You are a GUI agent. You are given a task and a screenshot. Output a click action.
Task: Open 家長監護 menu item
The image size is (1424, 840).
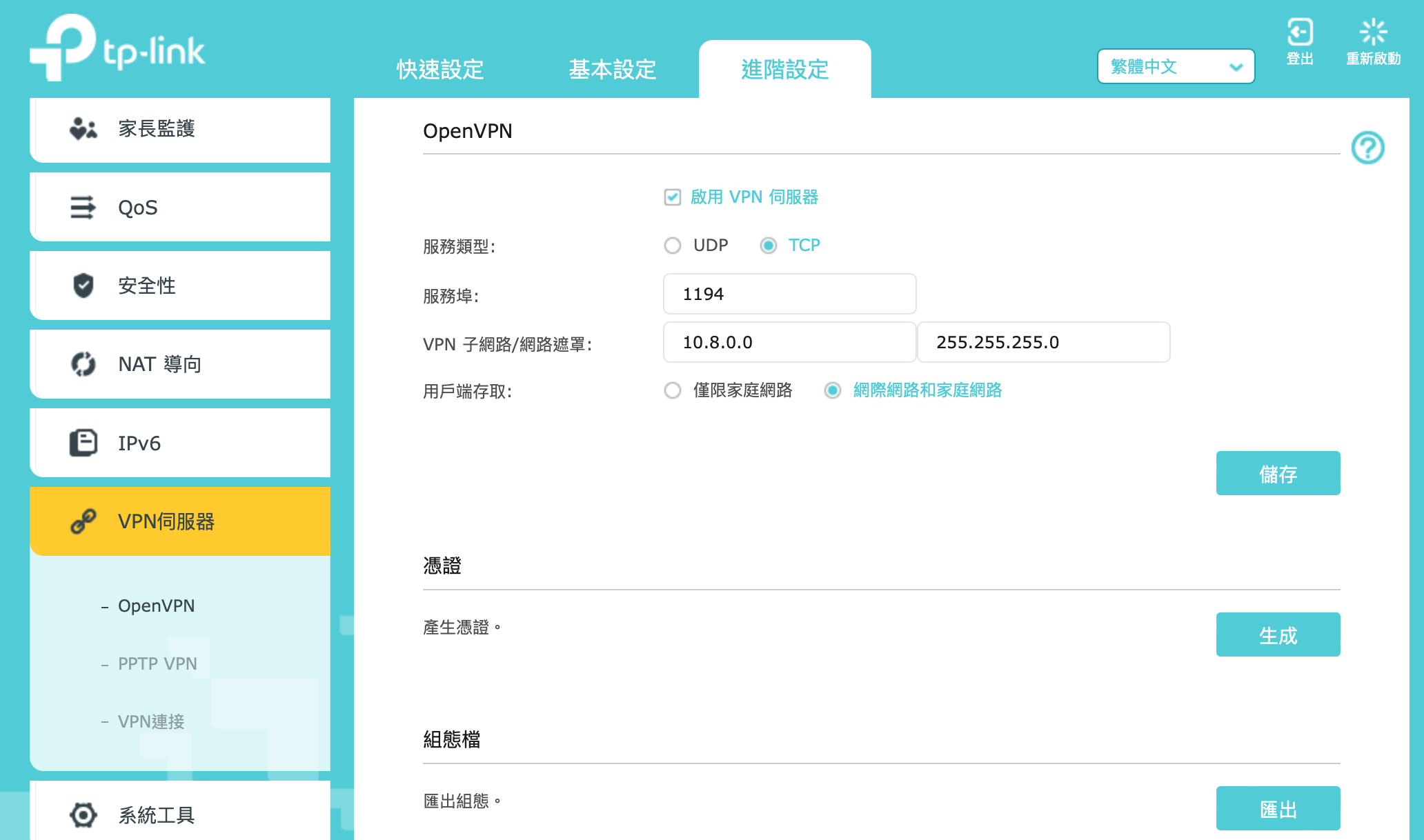(180, 129)
